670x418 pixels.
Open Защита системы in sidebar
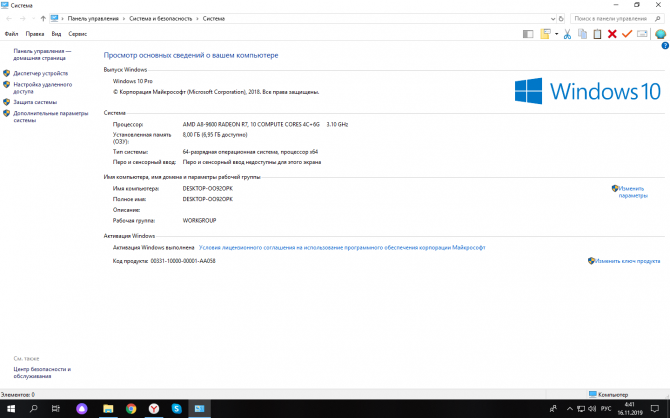(35, 101)
